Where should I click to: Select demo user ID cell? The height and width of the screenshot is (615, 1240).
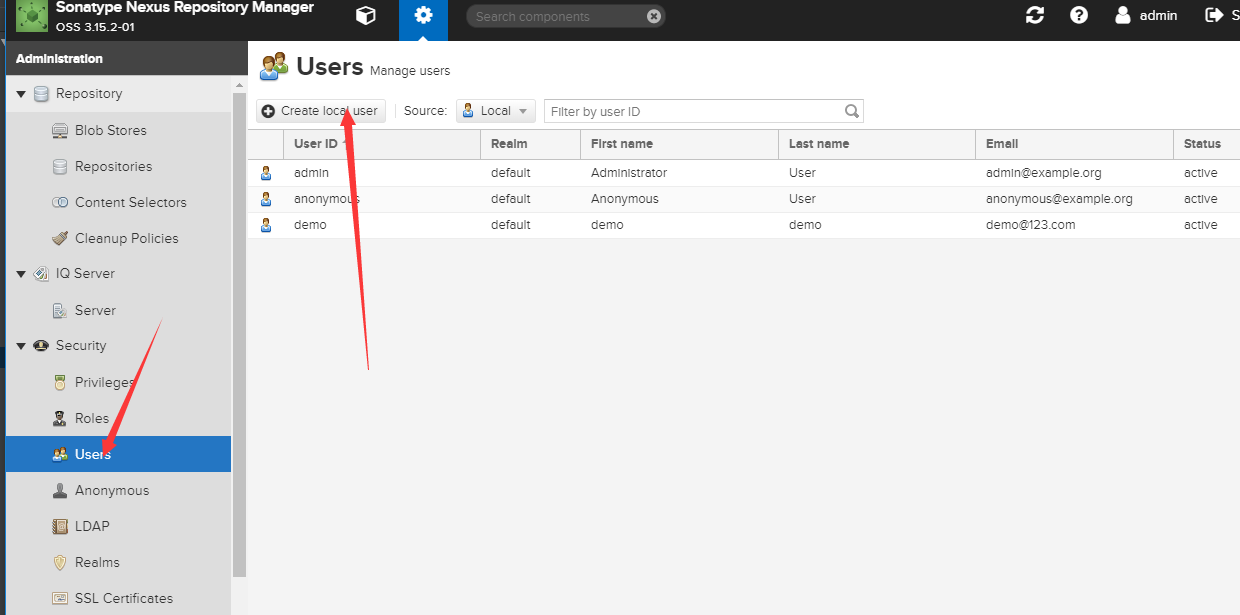pos(382,225)
